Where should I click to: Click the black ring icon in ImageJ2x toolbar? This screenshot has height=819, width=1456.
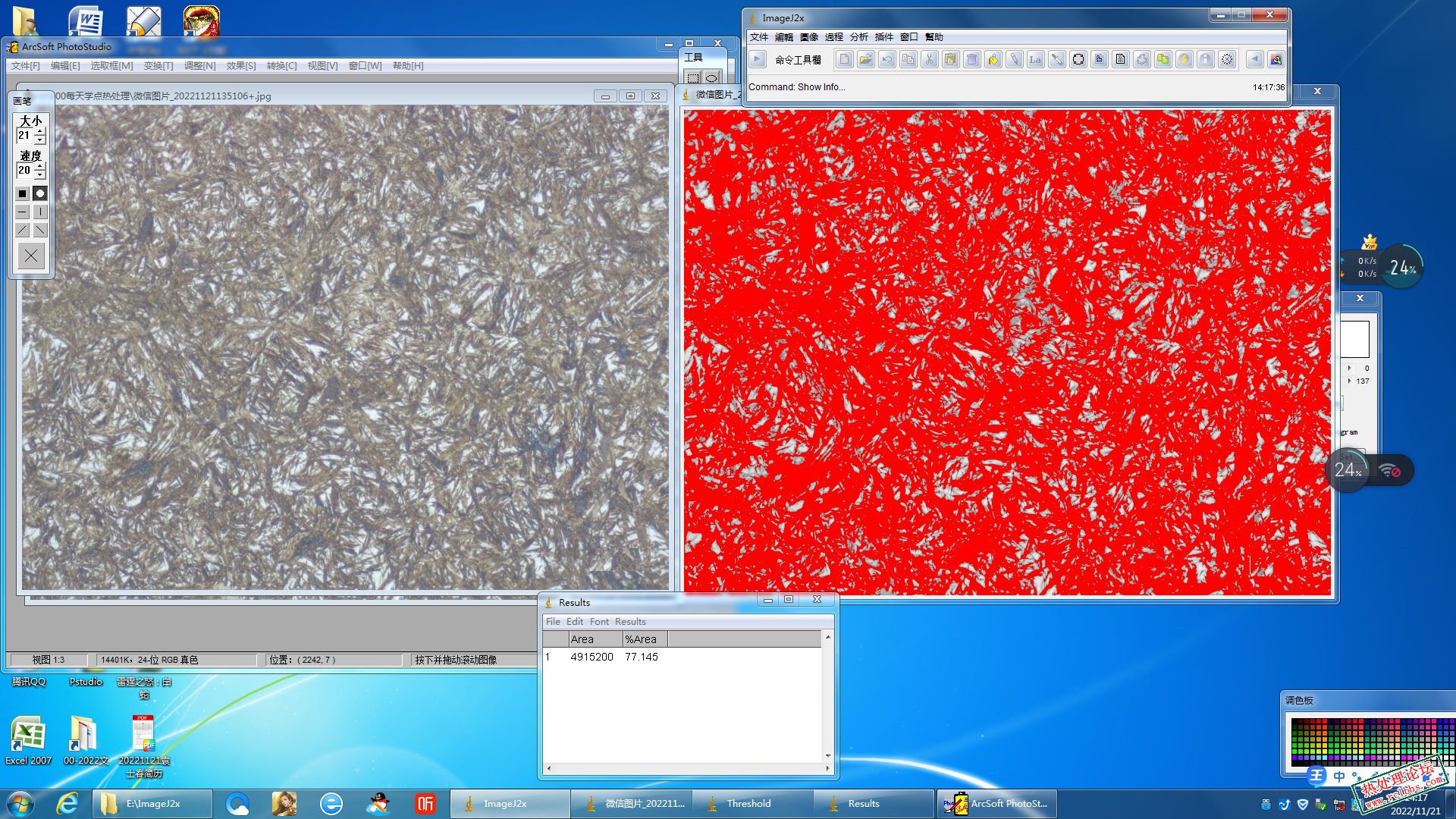click(x=1078, y=59)
